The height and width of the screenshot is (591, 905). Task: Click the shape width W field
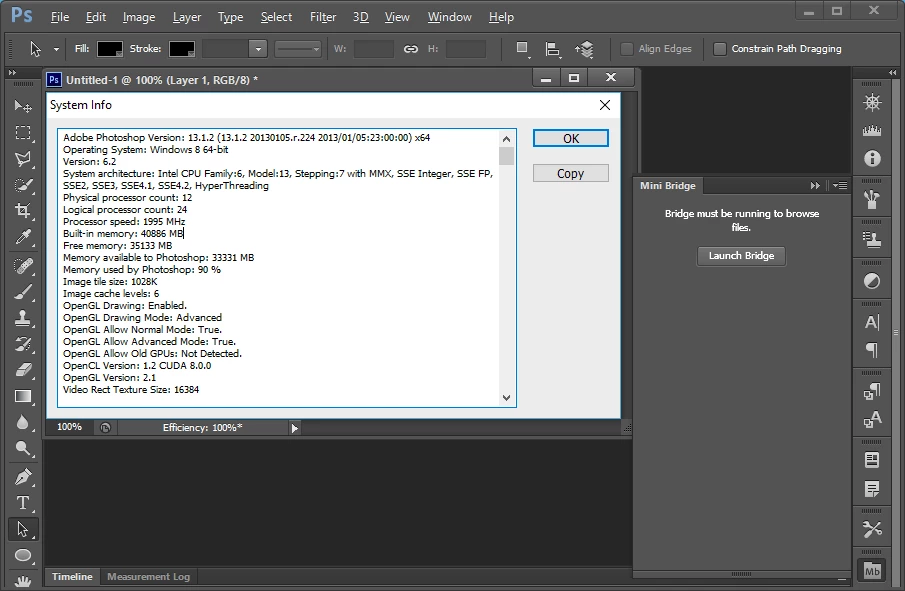pos(373,49)
